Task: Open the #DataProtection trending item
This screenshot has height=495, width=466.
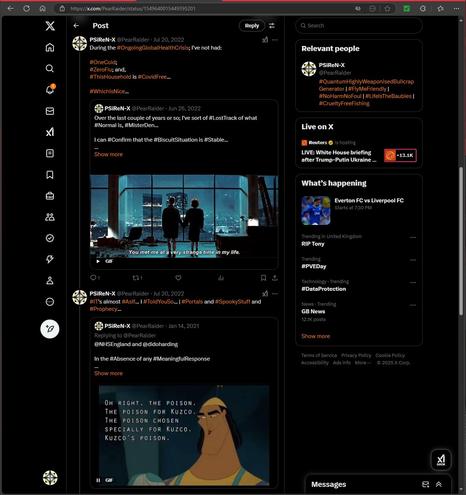Action: coord(359,285)
